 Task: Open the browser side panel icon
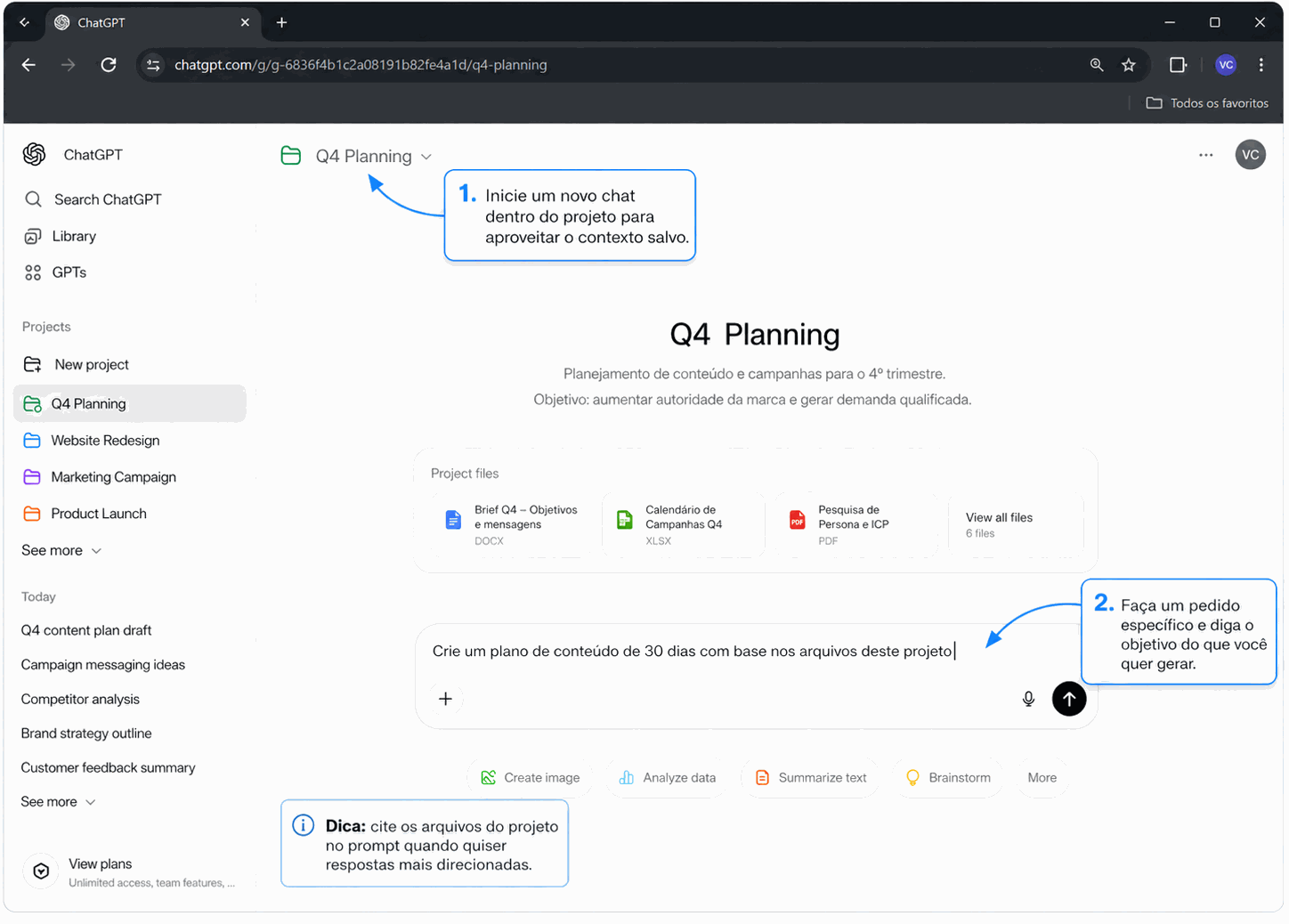[1178, 65]
